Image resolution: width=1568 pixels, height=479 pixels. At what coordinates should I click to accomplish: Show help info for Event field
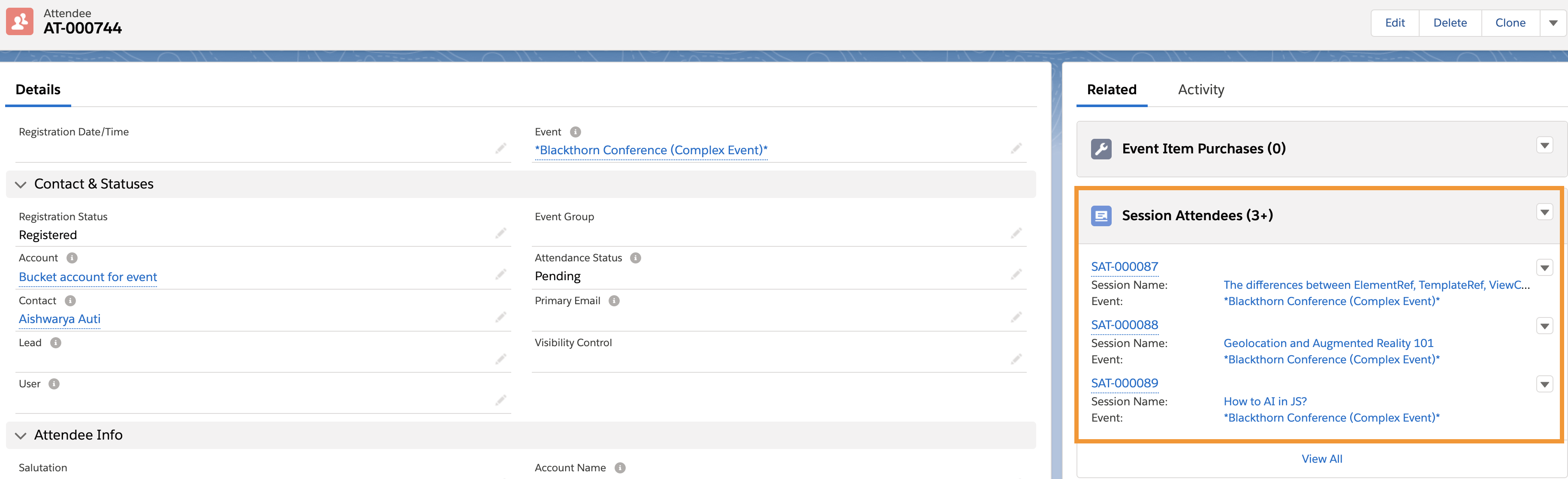575,132
